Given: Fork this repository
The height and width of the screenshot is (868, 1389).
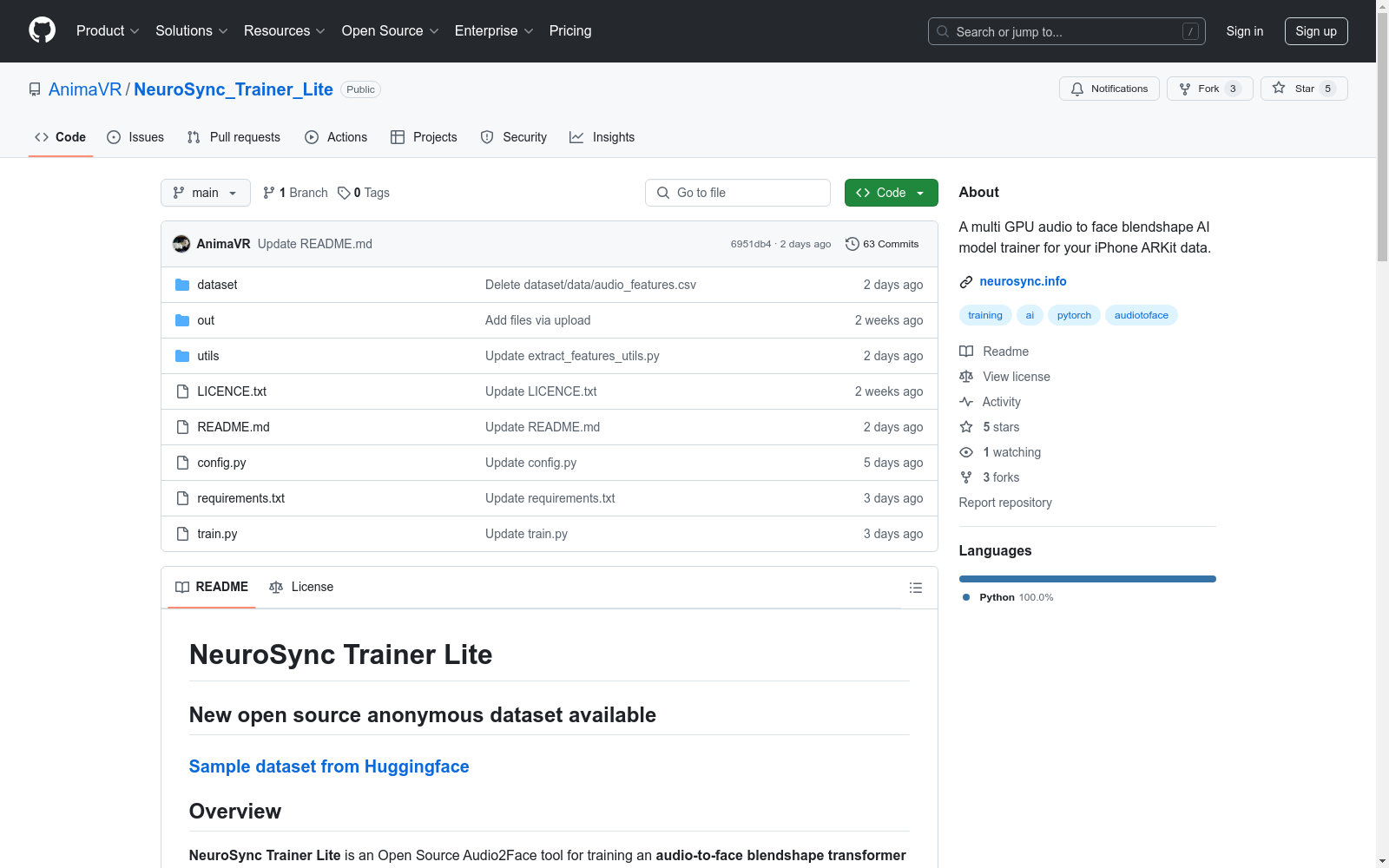Looking at the screenshot, I should click(x=1208, y=89).
